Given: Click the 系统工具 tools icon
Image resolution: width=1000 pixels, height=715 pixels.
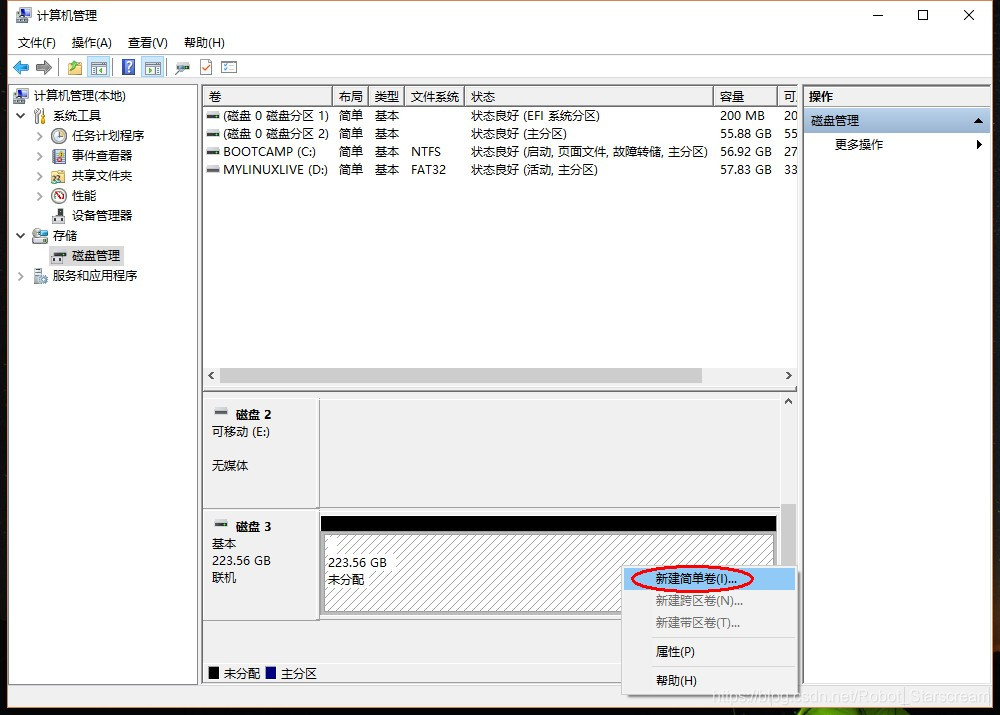Looking at the screenshot, I should (x=40, y=116).
